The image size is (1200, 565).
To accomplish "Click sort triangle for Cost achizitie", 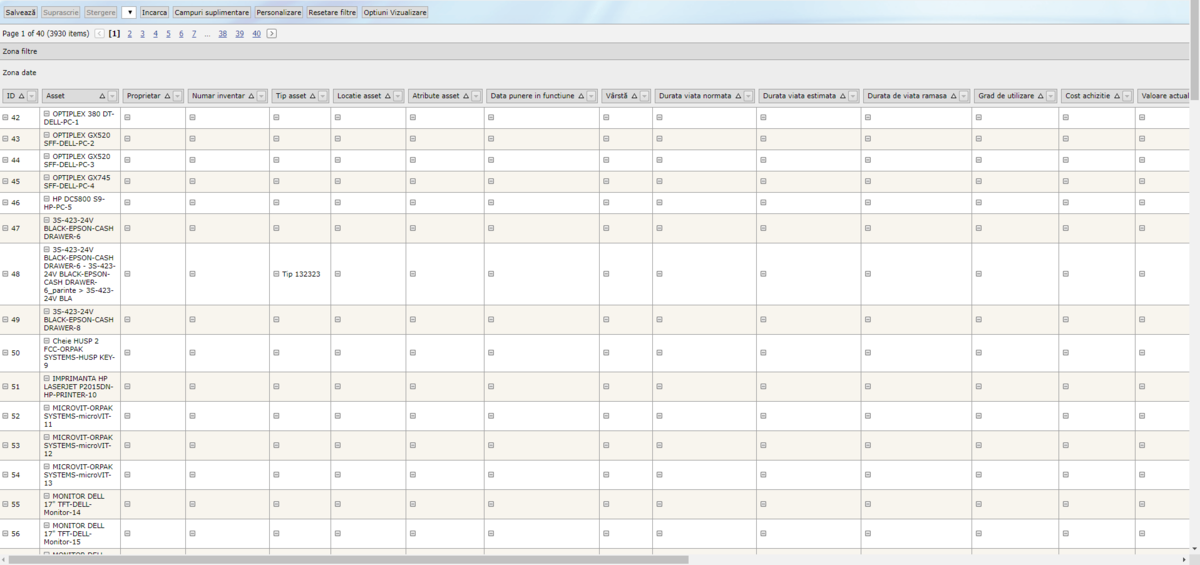I will click(x=1117, y=96).
